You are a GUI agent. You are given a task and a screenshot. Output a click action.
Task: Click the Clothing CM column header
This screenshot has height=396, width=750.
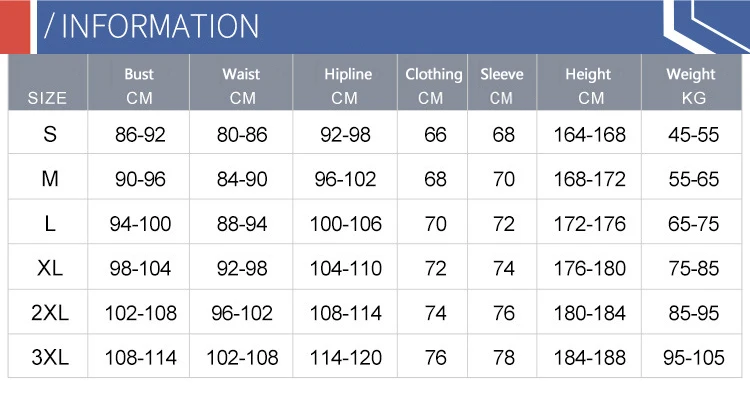click(433, 86)
